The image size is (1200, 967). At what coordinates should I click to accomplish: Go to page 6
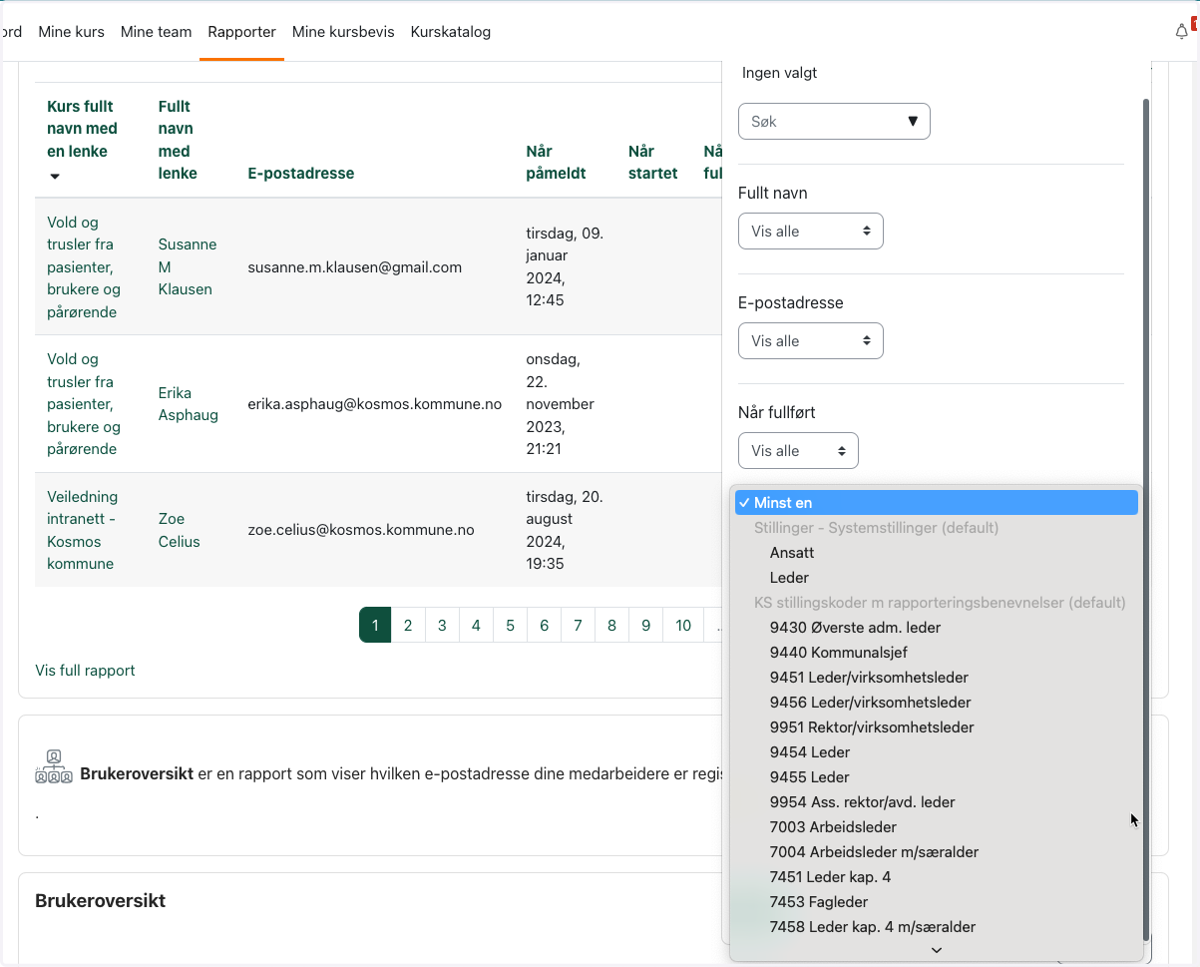544,625
